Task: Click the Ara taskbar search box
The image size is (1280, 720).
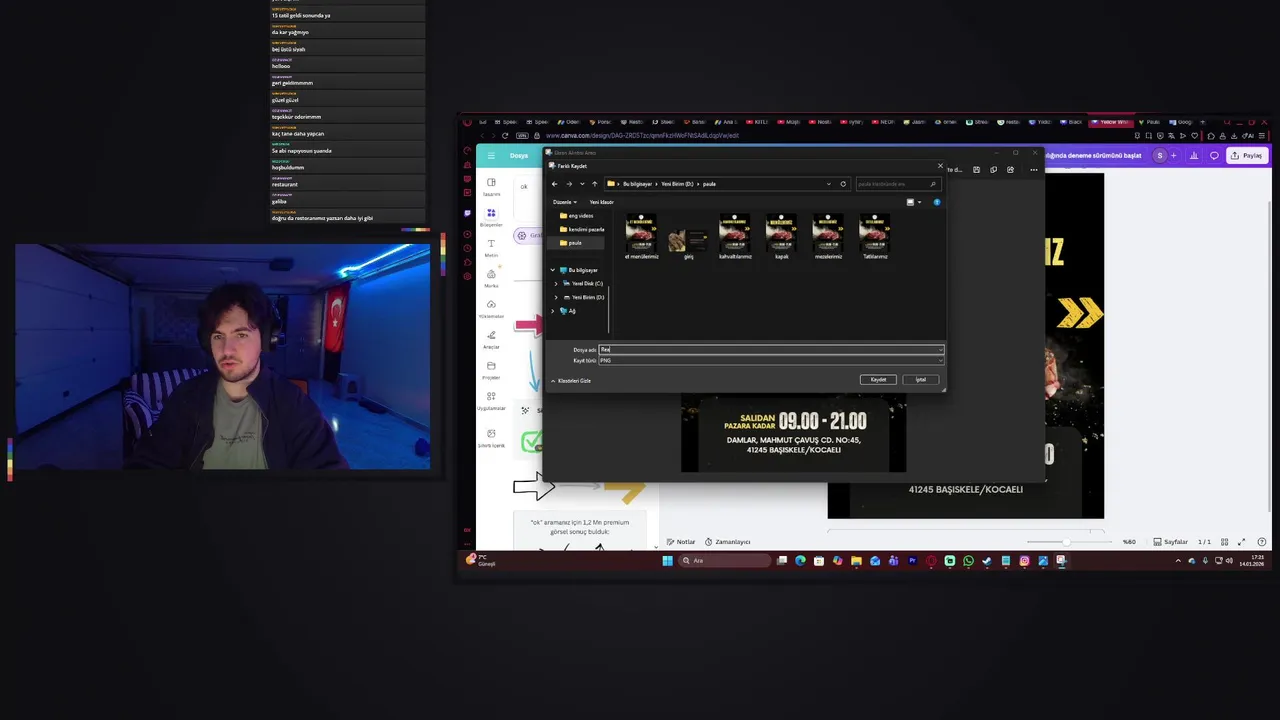Action: [725, 561]
